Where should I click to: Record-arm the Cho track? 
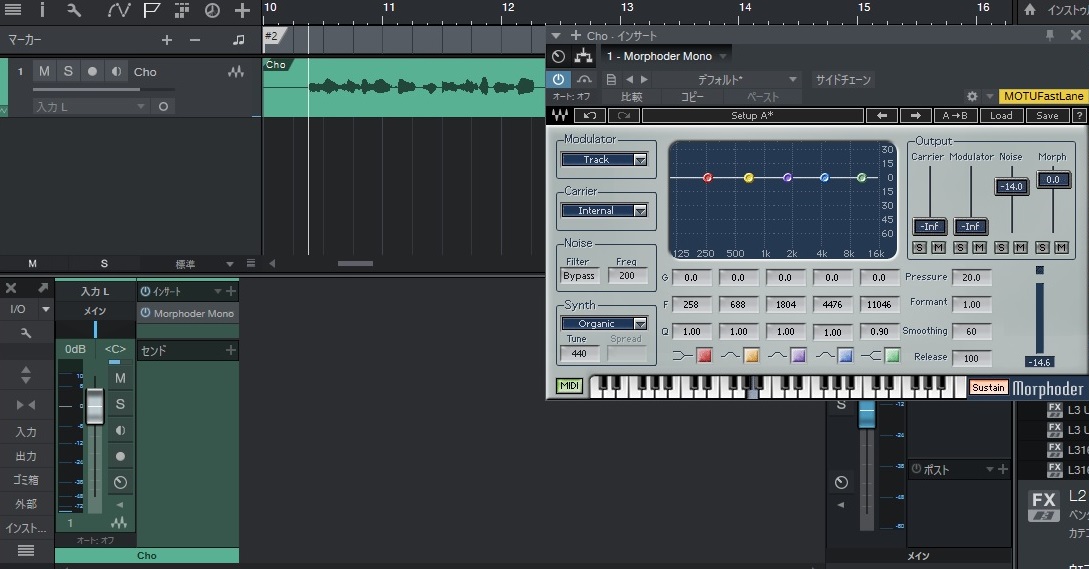pos(92,72)
